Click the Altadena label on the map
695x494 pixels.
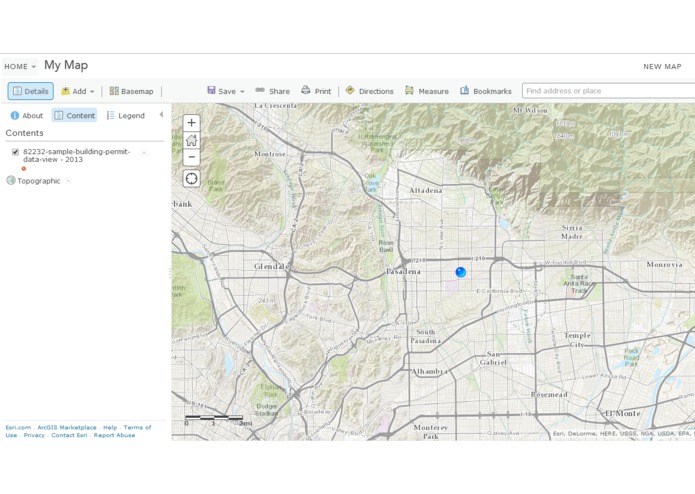426,190
